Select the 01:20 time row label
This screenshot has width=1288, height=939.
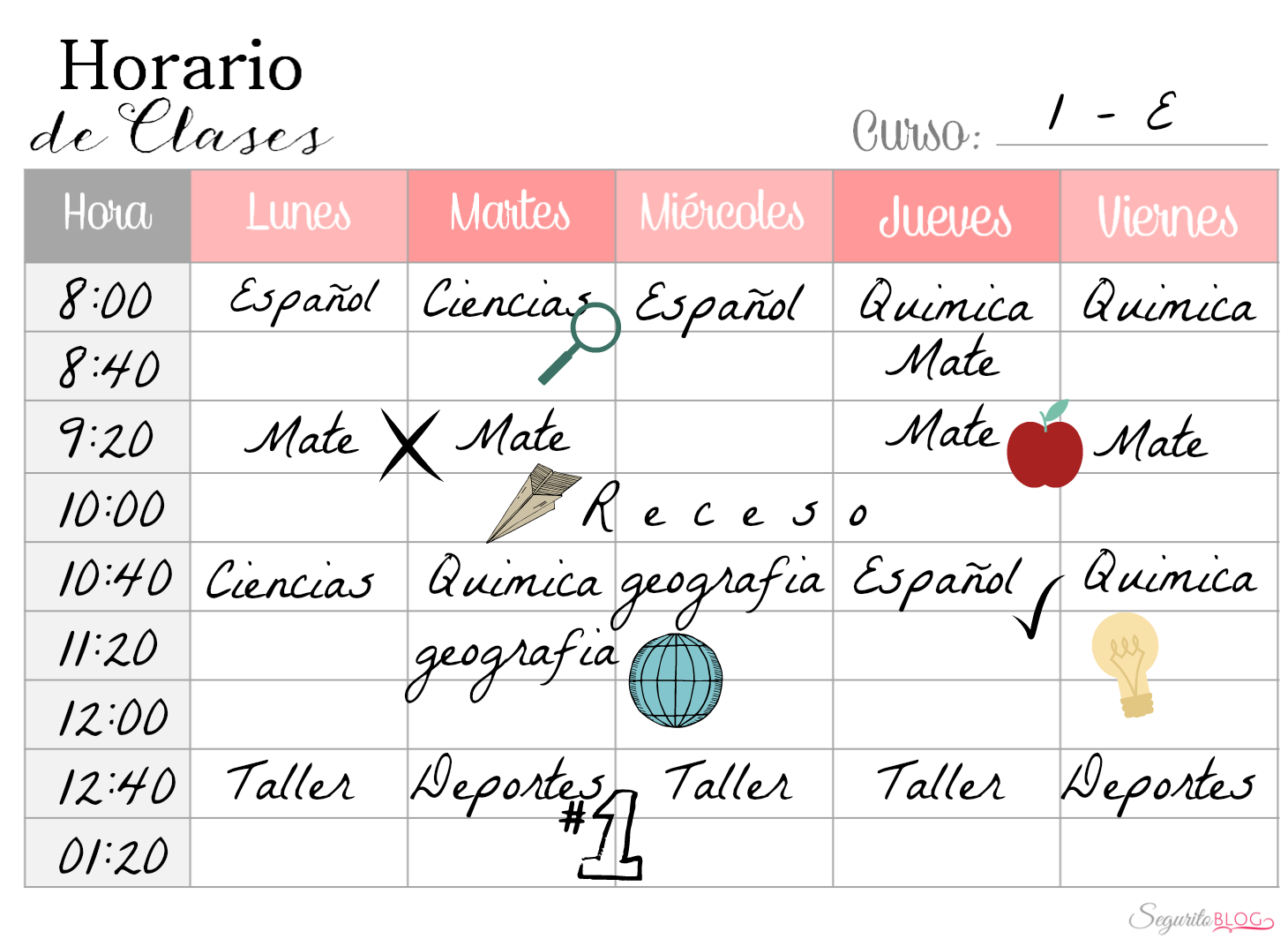coord(108,853)
